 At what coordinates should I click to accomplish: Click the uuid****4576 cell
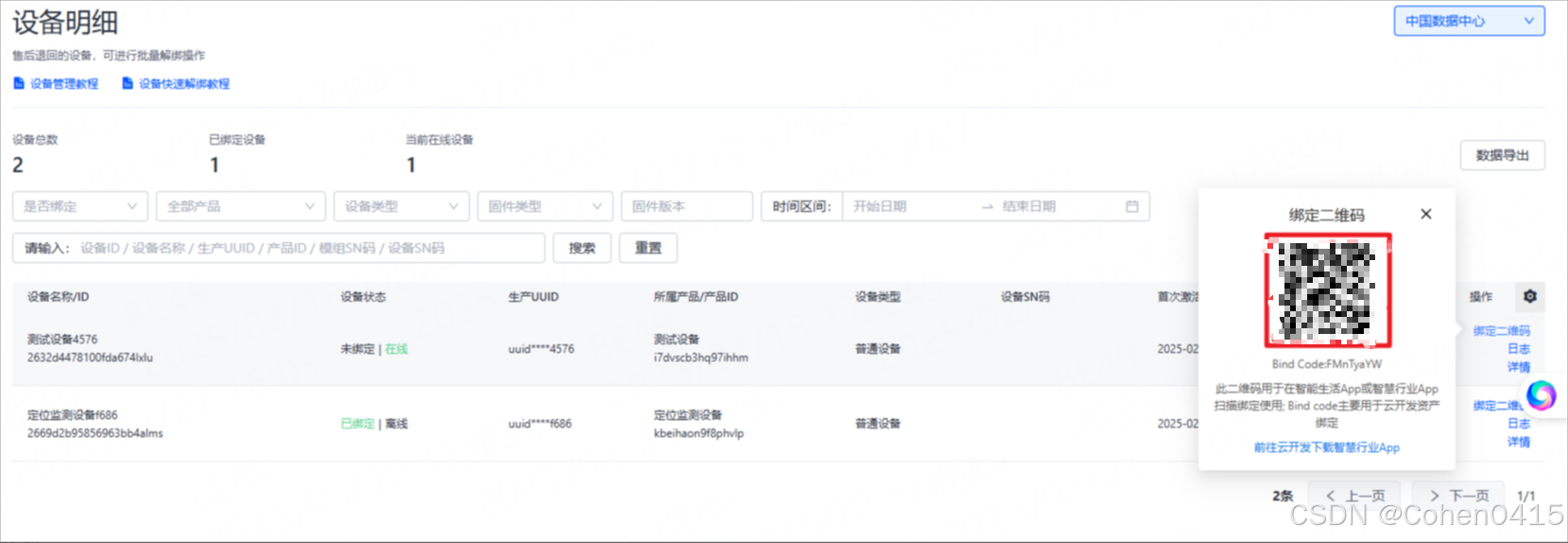tap(541, 349)
